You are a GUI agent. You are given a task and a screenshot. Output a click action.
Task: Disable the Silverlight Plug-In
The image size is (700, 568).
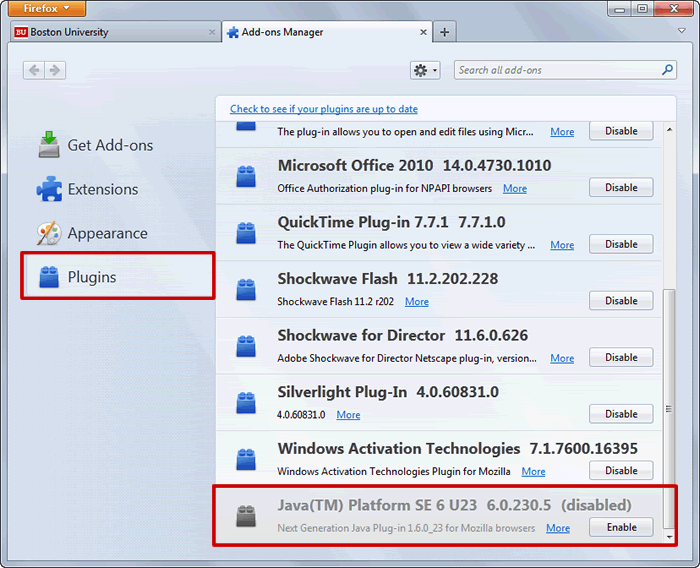click(621, 414)
